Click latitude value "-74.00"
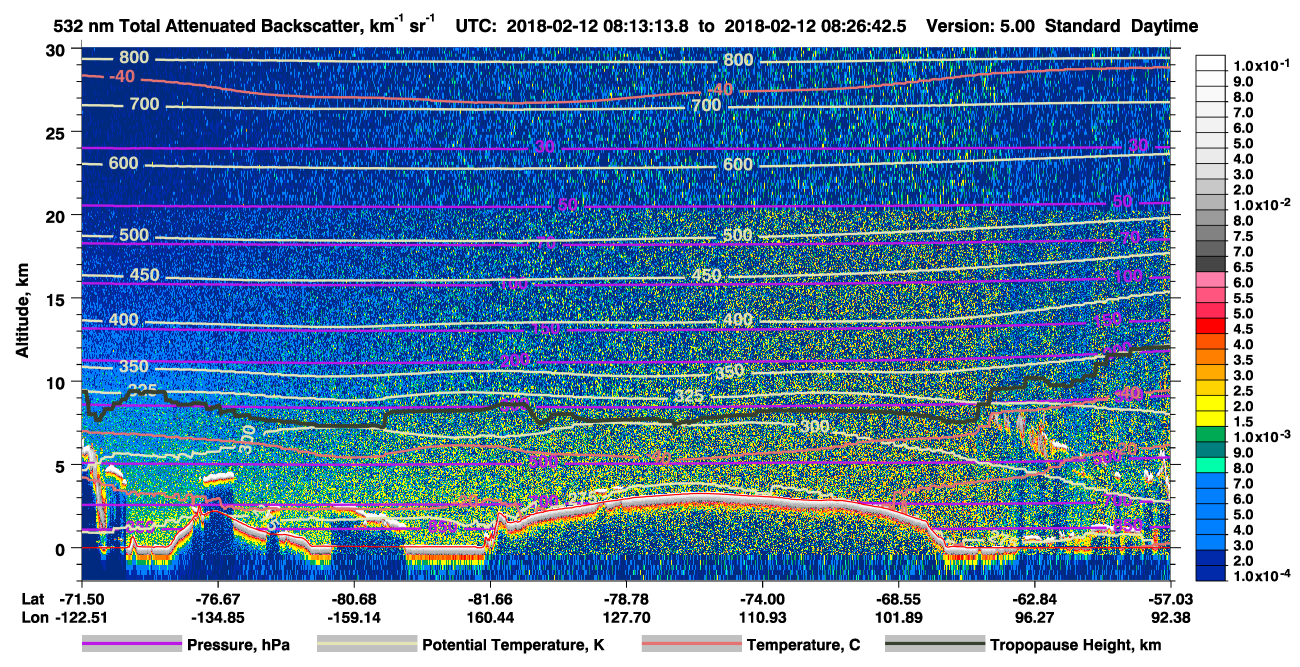 coord(762,600)
